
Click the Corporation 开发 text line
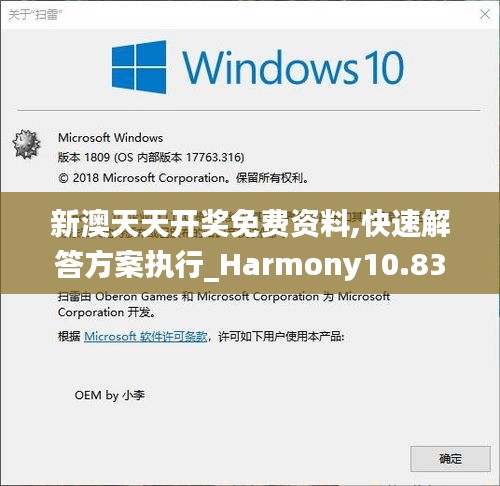pos(106,313)
